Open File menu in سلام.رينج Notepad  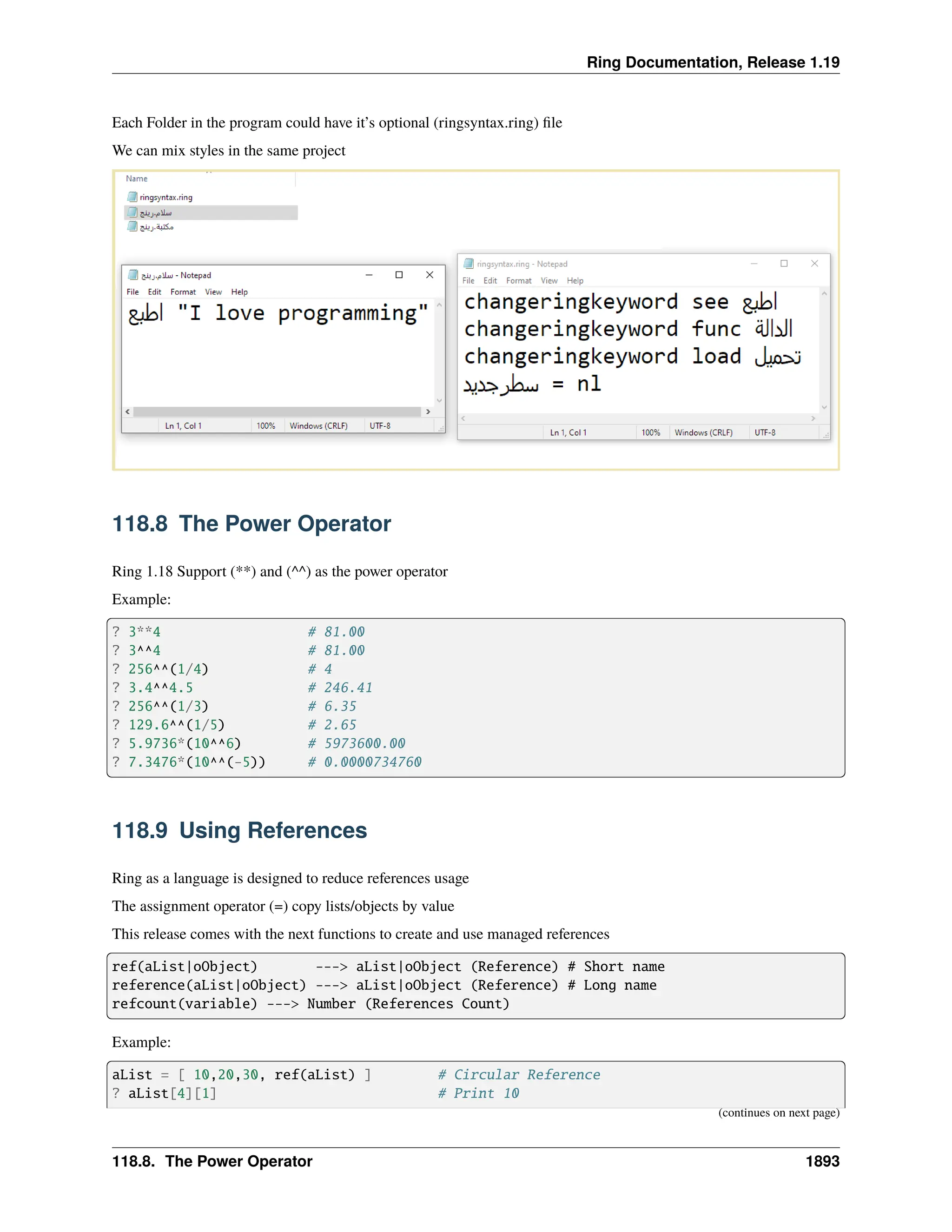click(x=132, y=291)
